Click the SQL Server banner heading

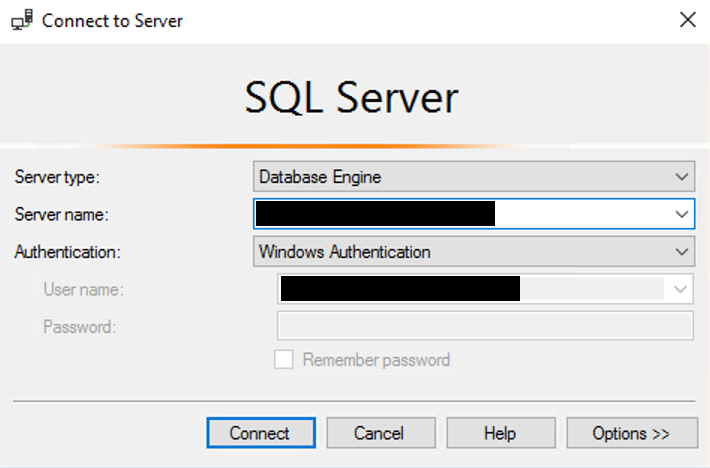[351, 98]
